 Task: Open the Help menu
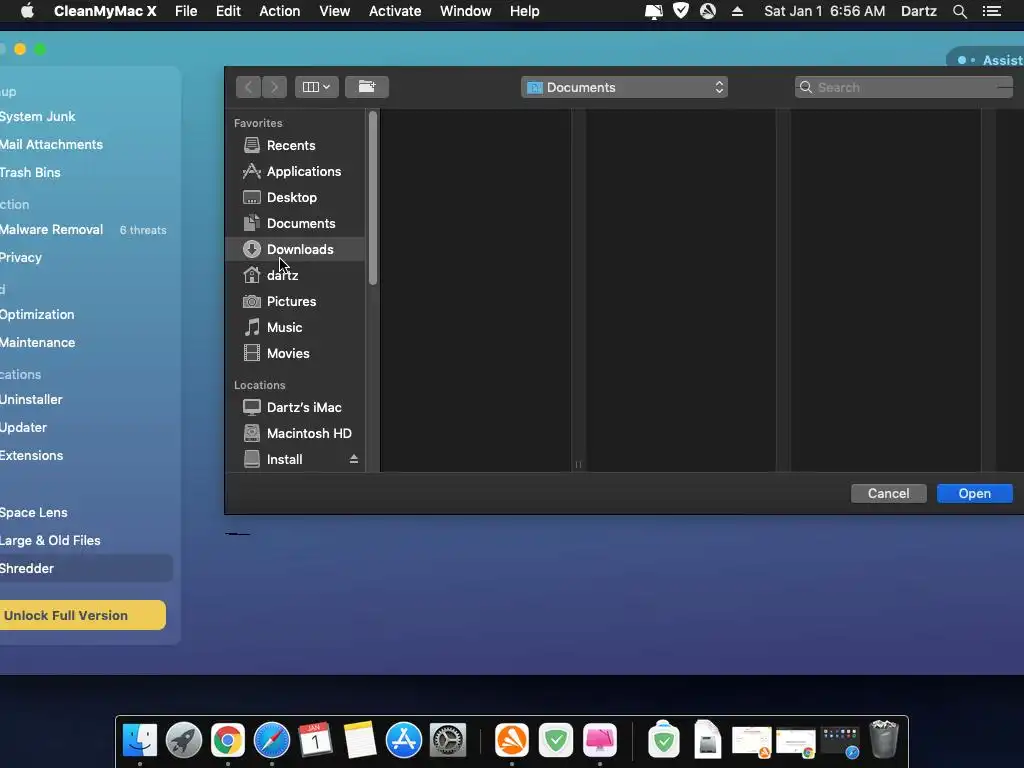coord(524,11)
